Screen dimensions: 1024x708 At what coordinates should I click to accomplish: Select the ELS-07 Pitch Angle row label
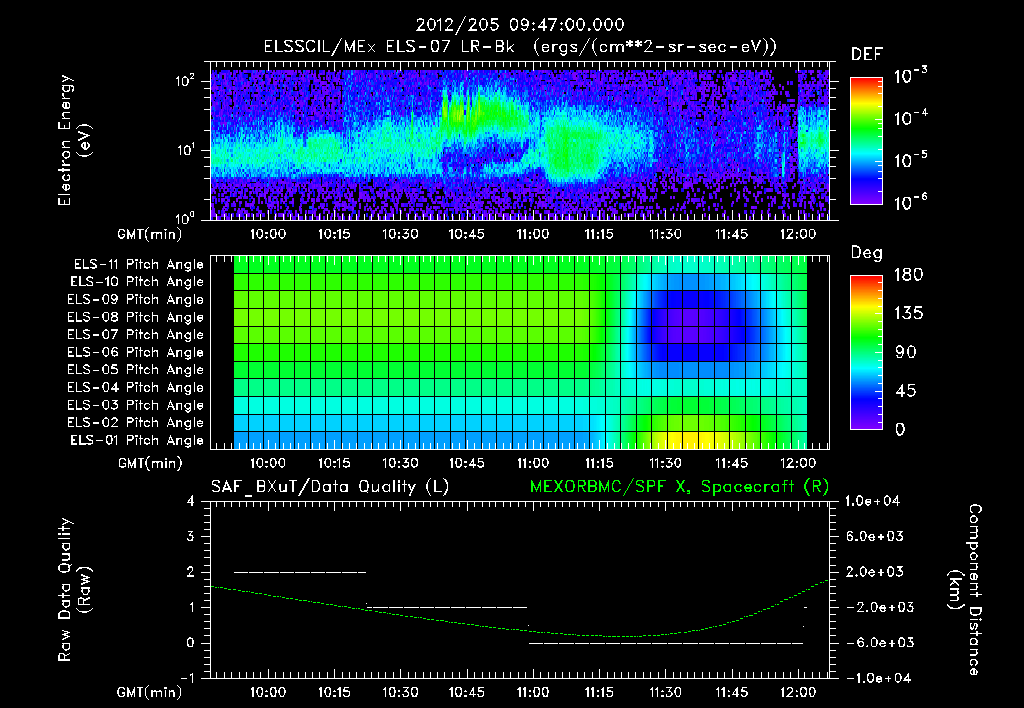click(x=136, y=334)
